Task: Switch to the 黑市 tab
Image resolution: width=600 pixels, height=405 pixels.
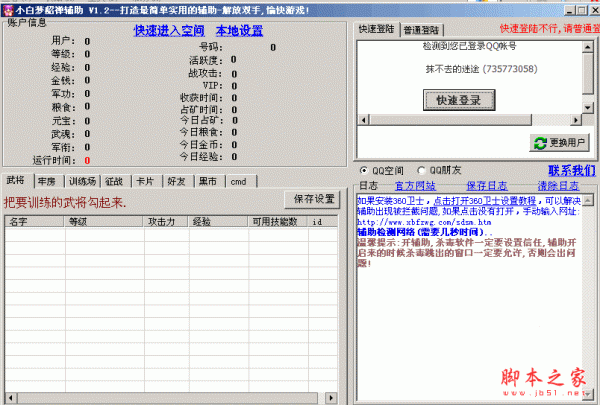Action: (x=208, y=181)
